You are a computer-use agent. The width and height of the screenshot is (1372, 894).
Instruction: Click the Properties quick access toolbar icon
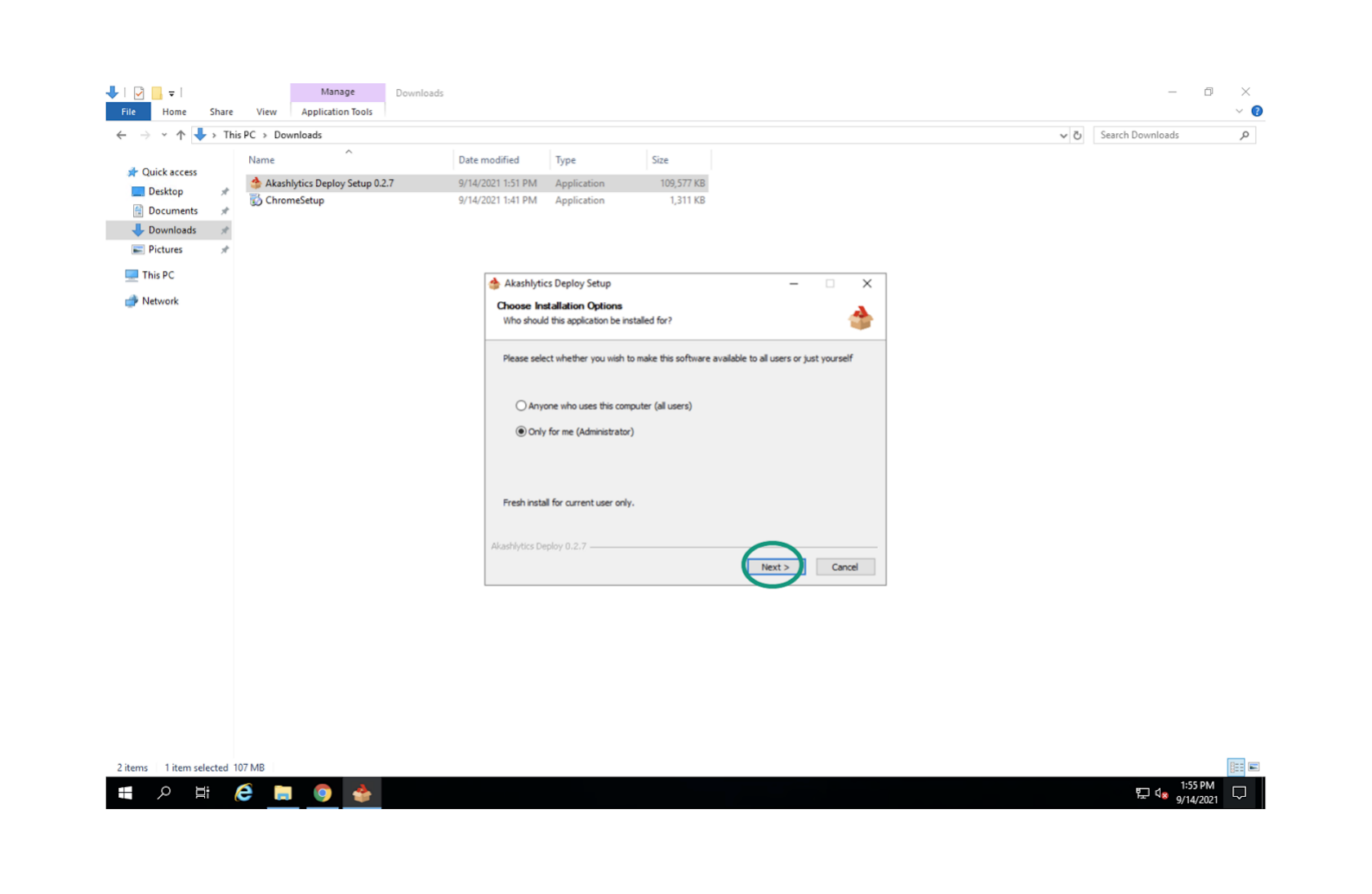click(139, 93)
